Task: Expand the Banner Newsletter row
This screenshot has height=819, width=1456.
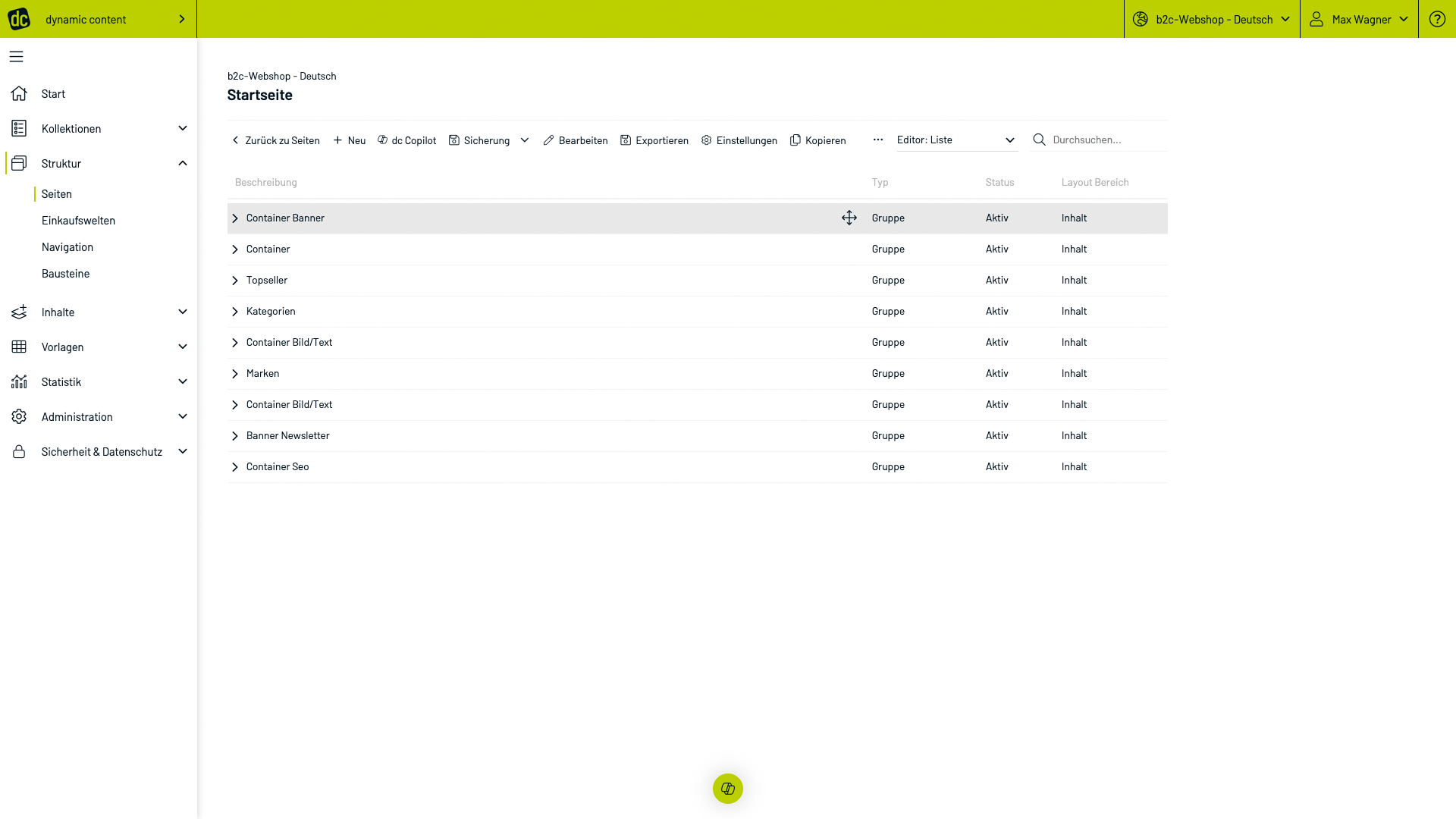Action: [x=235, y=436]
